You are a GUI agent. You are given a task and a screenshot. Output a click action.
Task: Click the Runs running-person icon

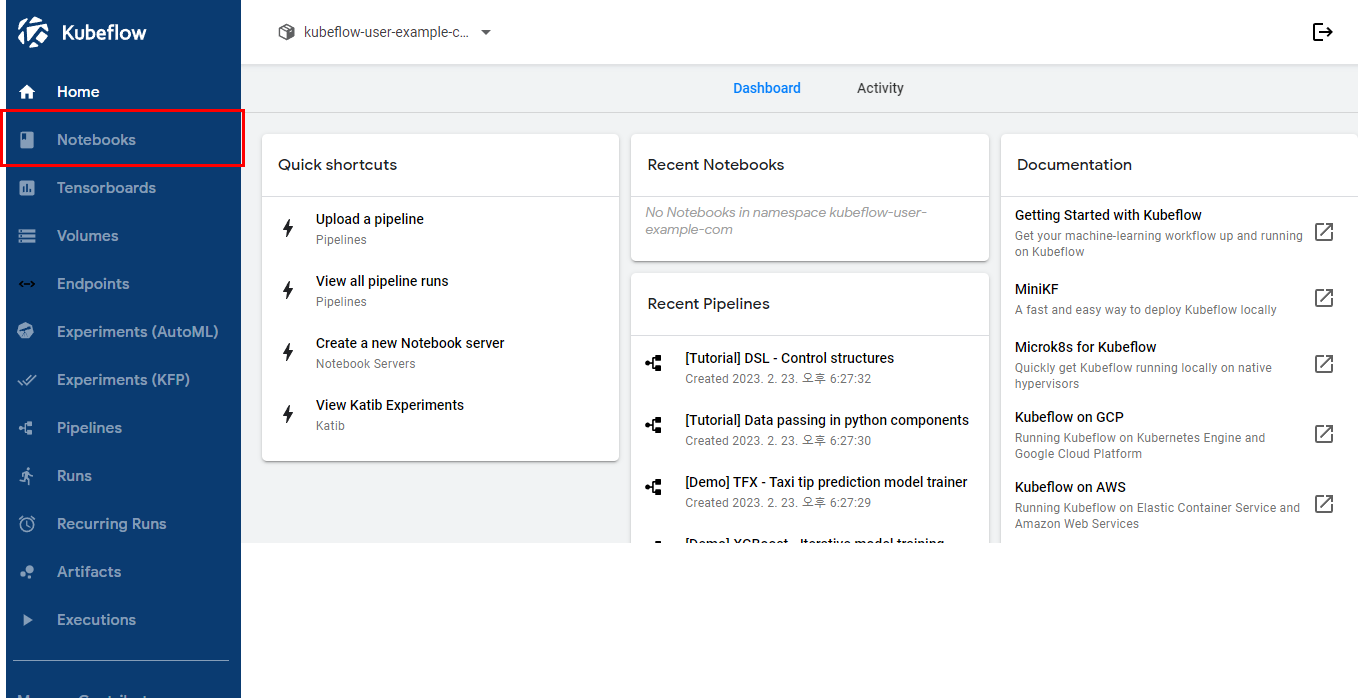click(27, 476)
